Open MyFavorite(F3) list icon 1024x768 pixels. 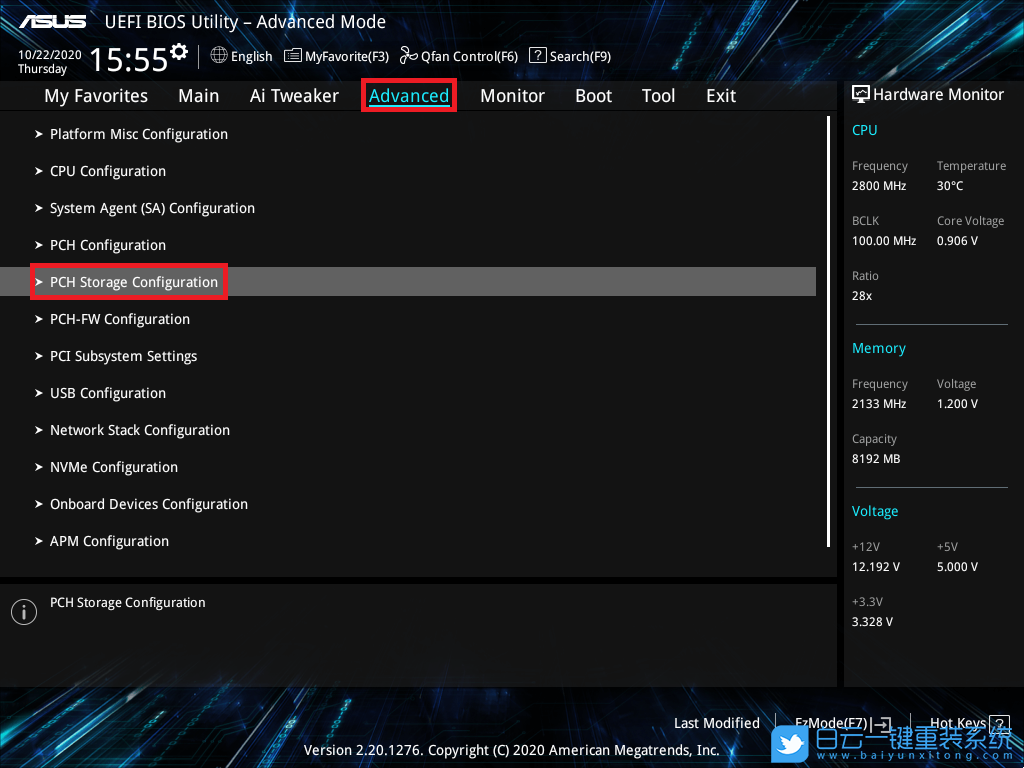(x=293, y=56)
